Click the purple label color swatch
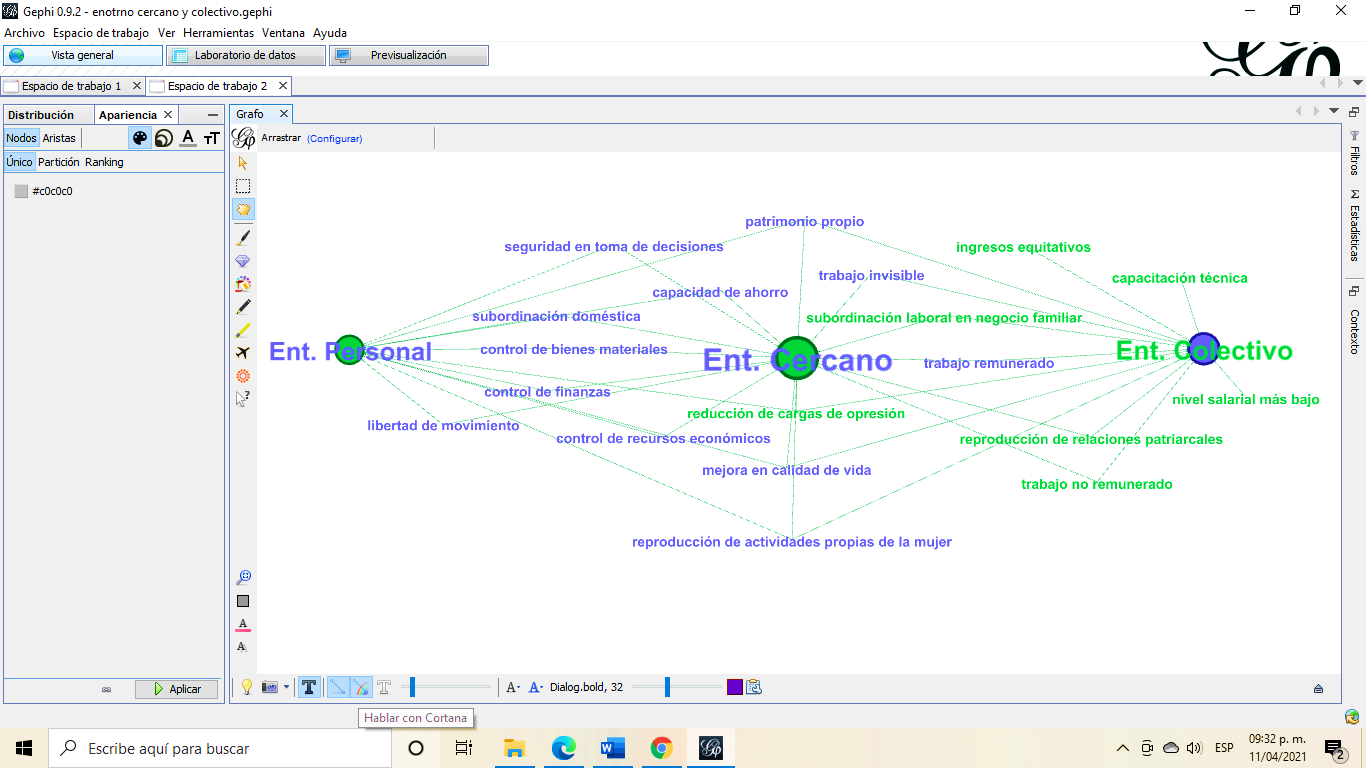This screenshot has height=768, width=1366. [x=735, y=687]
